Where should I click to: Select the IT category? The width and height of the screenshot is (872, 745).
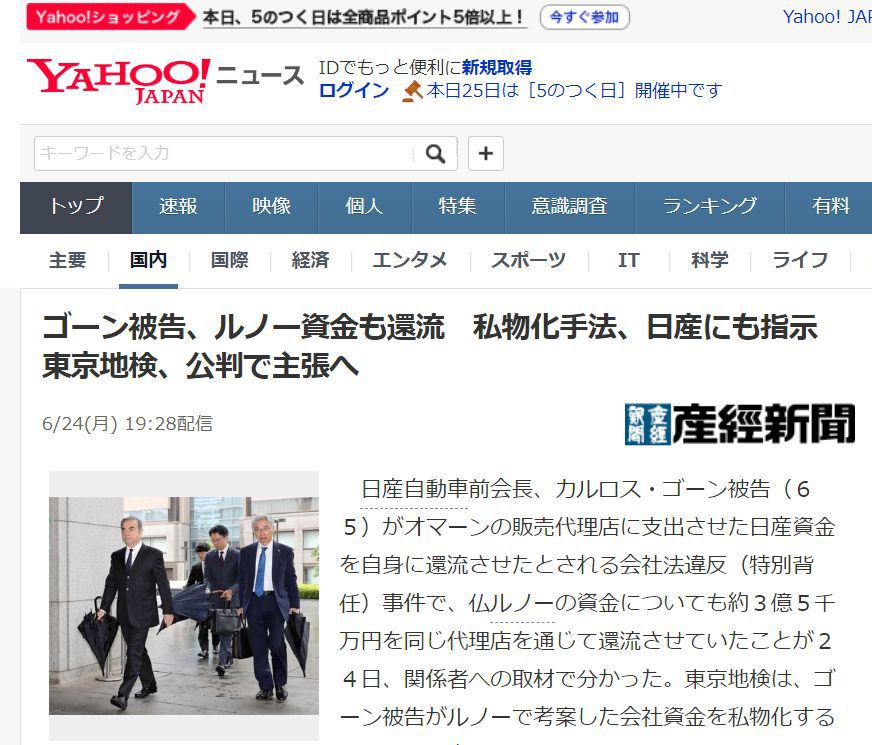tap(628, 260)
